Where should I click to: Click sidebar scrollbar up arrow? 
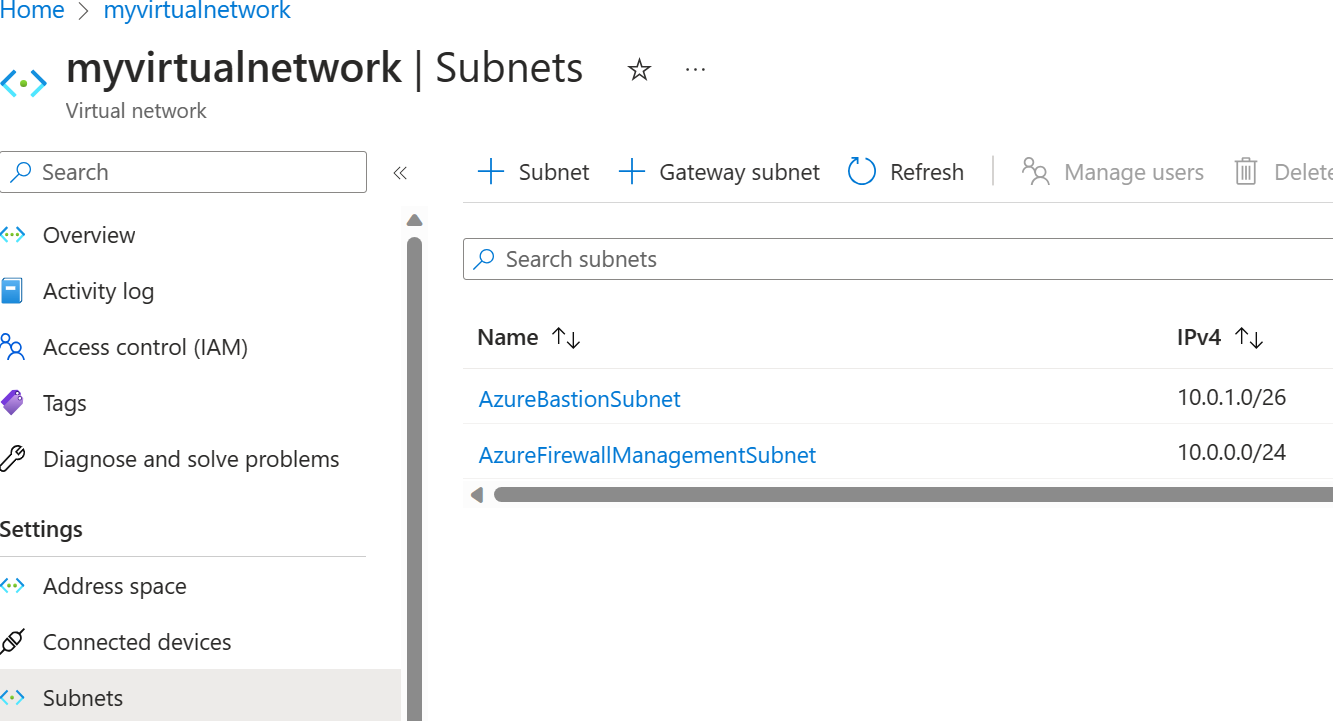coord(415,220)
